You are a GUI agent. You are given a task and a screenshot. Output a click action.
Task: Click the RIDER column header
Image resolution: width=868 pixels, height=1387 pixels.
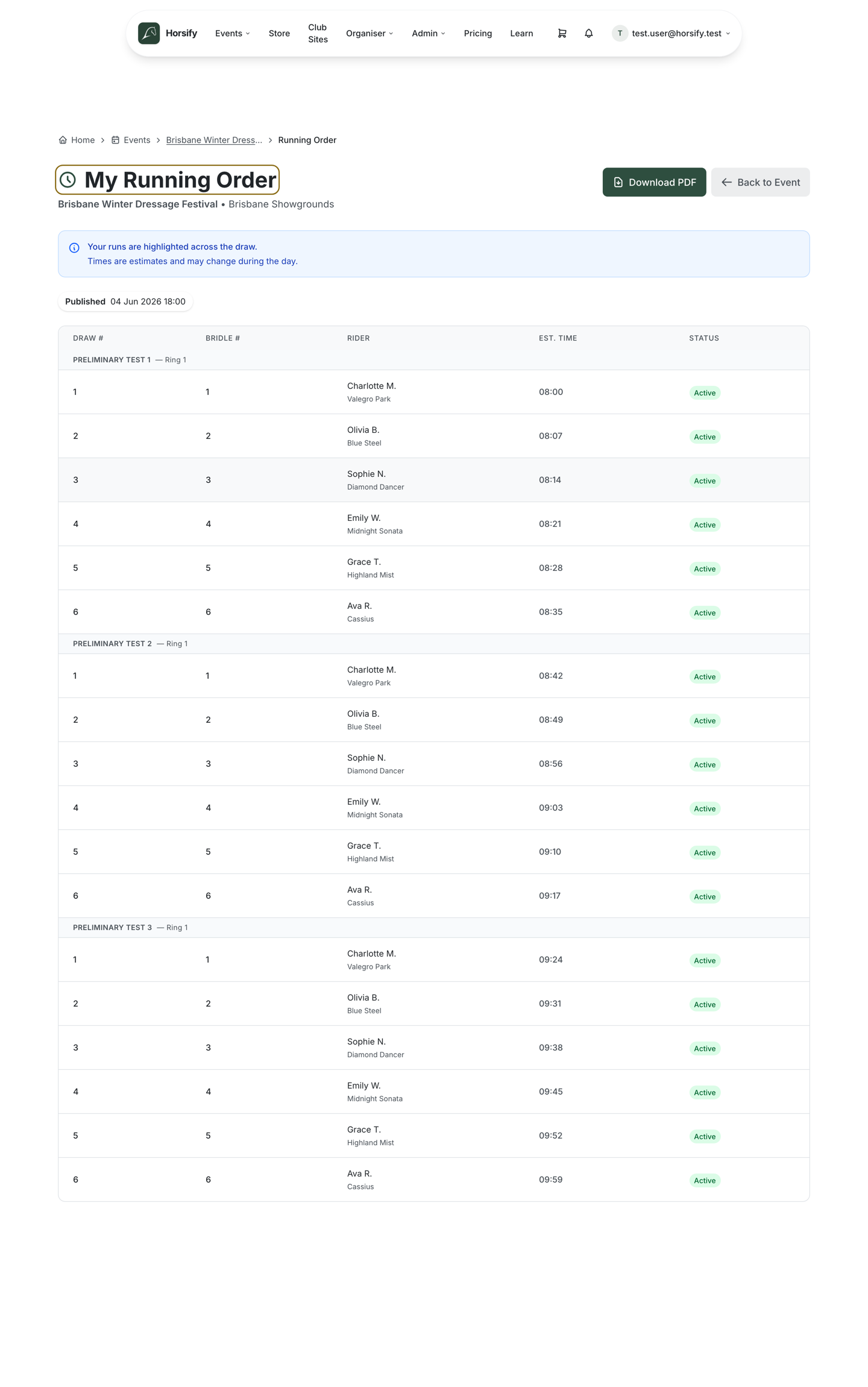[359, 338]
